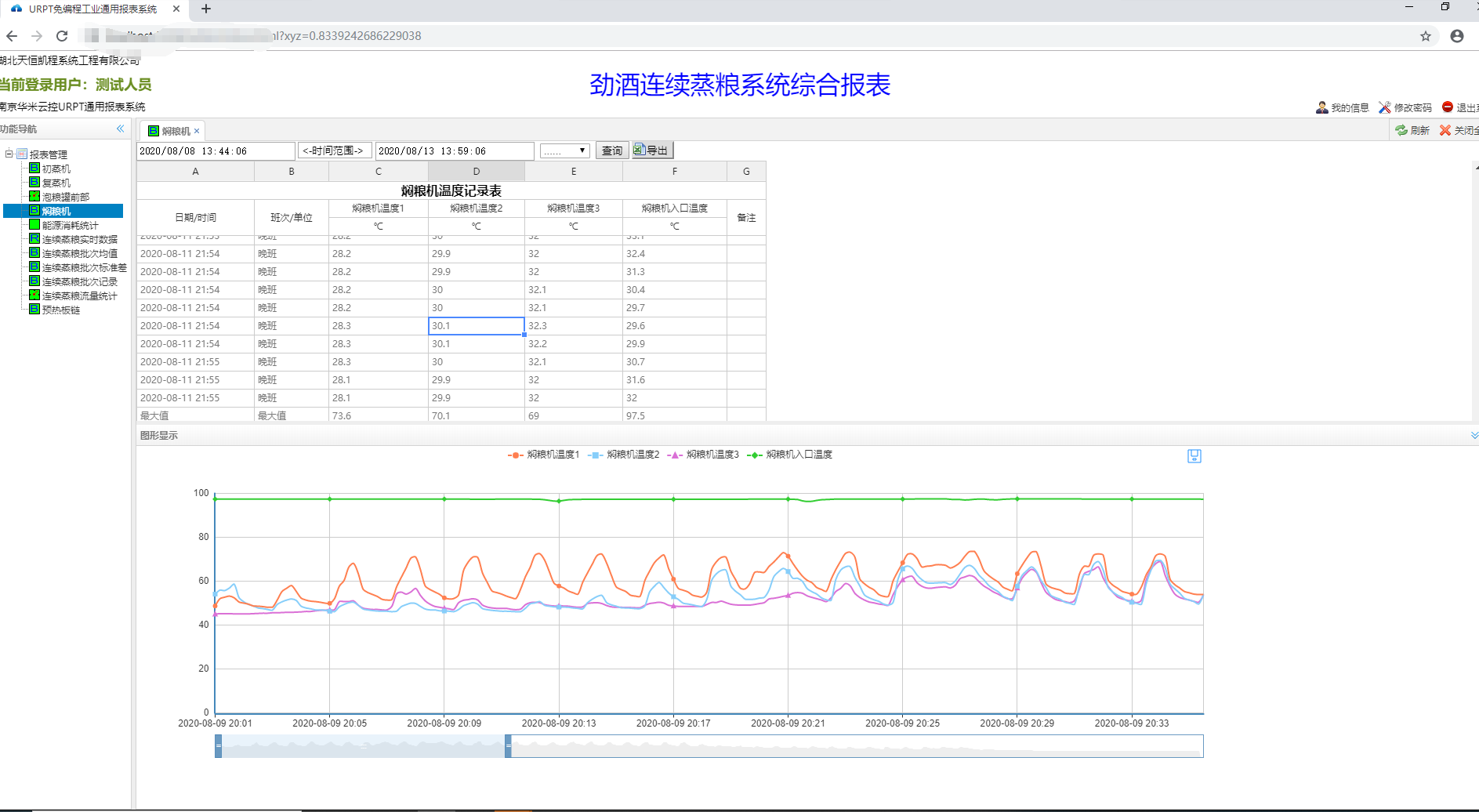The width and height of the screenshot is (1479, 812).
Task: Open the dropdown next to the 查询 button
Action: (x=564, y=150)
